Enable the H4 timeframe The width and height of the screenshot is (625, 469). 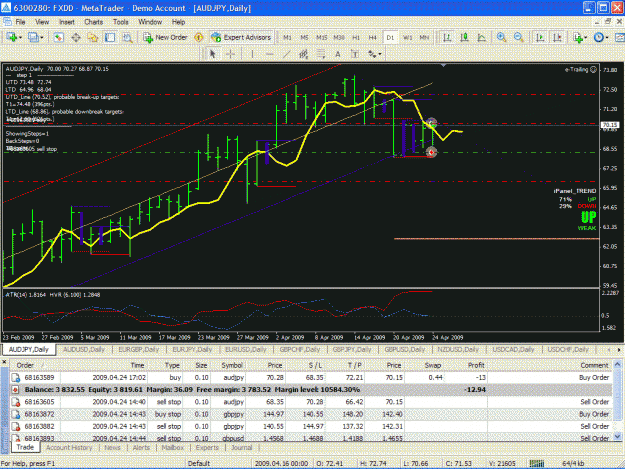pos(372,37)
